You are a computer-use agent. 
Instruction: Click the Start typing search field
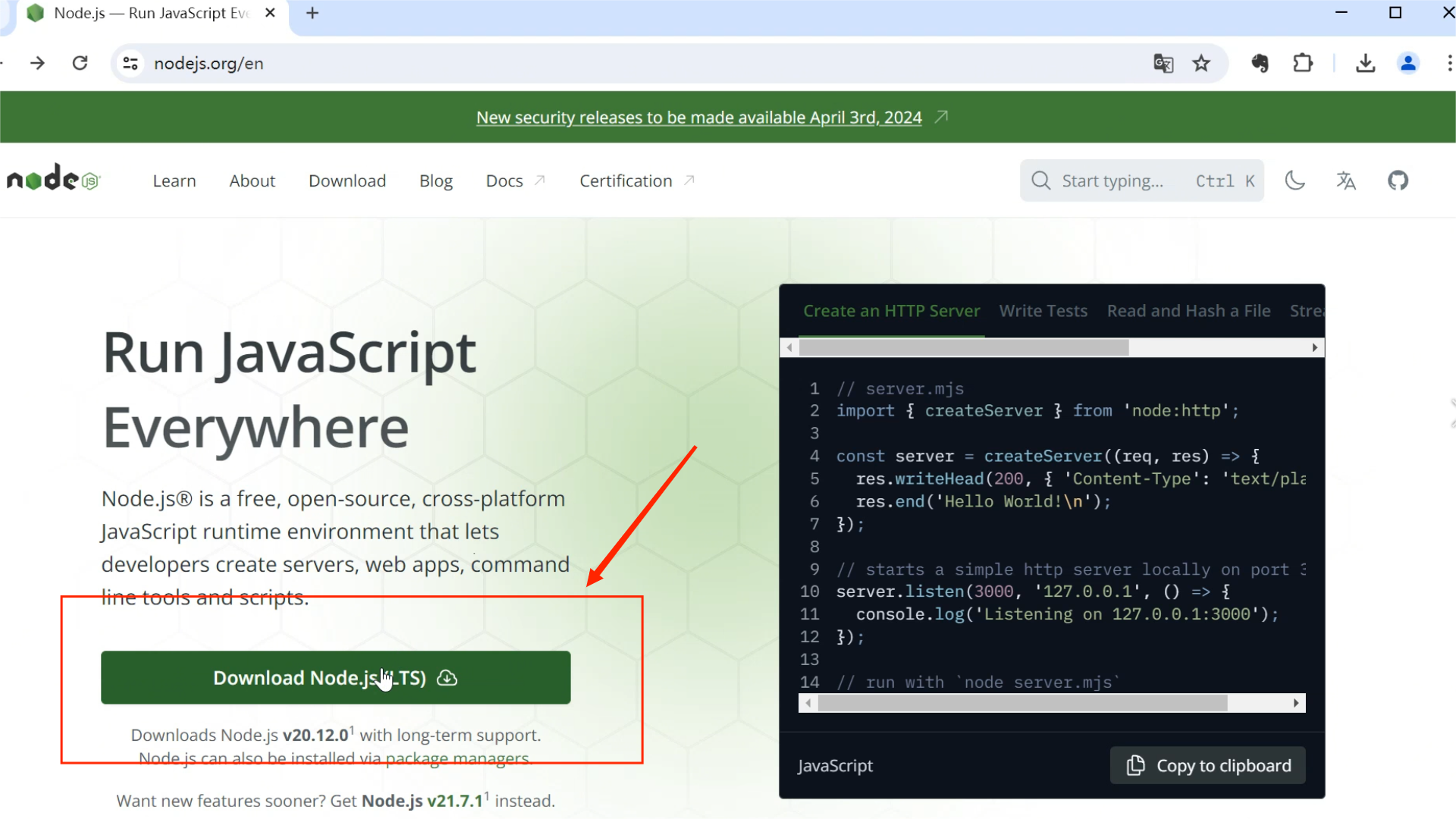click(1142, 180)
